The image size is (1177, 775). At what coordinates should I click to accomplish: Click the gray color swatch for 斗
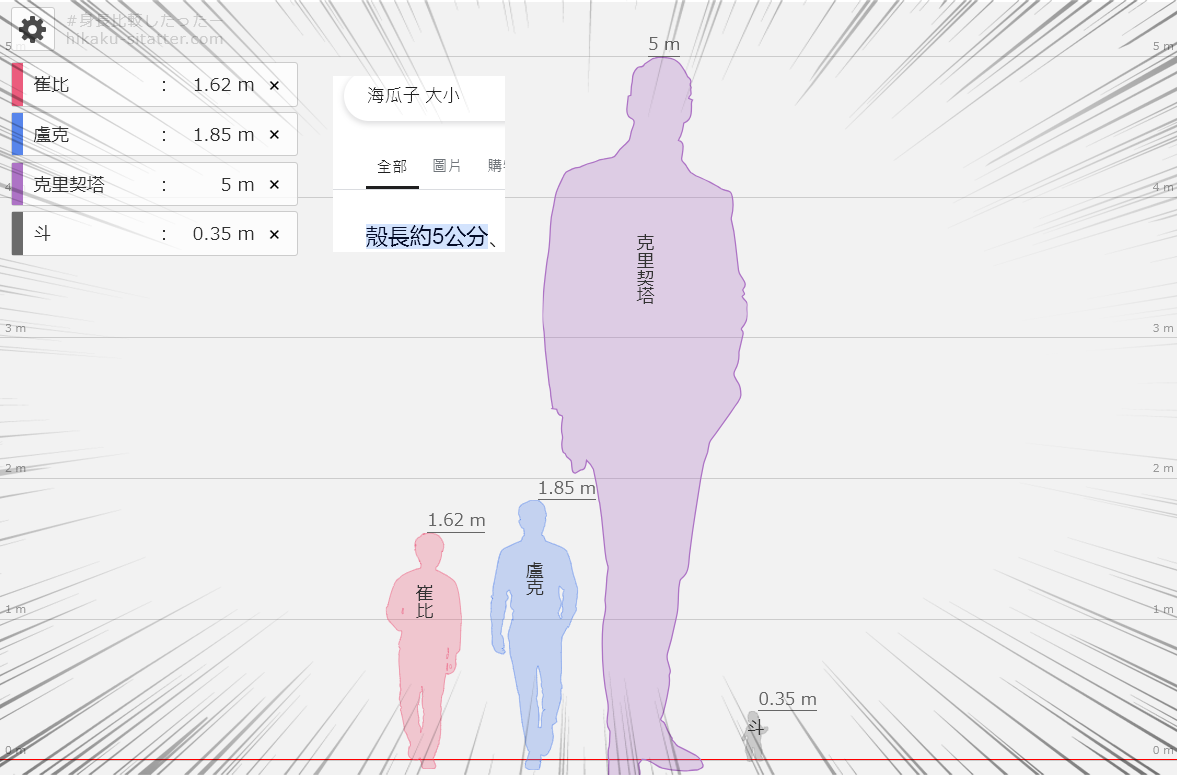pos(17,234)
